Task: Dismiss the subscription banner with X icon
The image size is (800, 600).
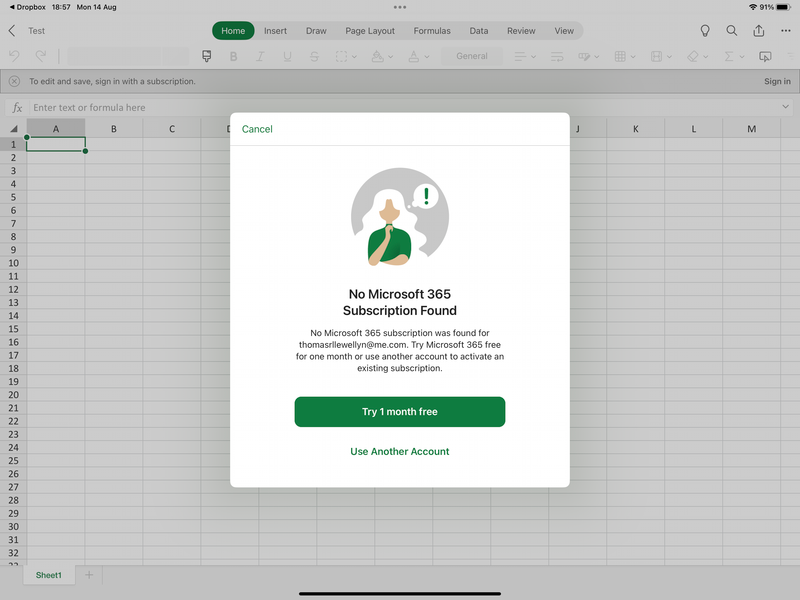Action: [14, 82]
